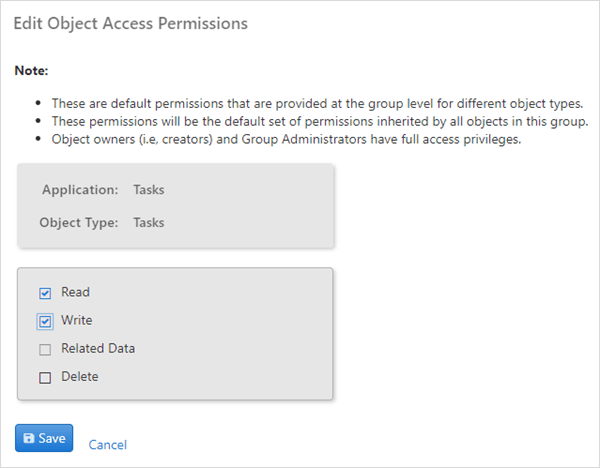Click the Edit Object Access Permissions heading
The width and height of the screenshot is (600, 468).
click(x=130, y=23)
